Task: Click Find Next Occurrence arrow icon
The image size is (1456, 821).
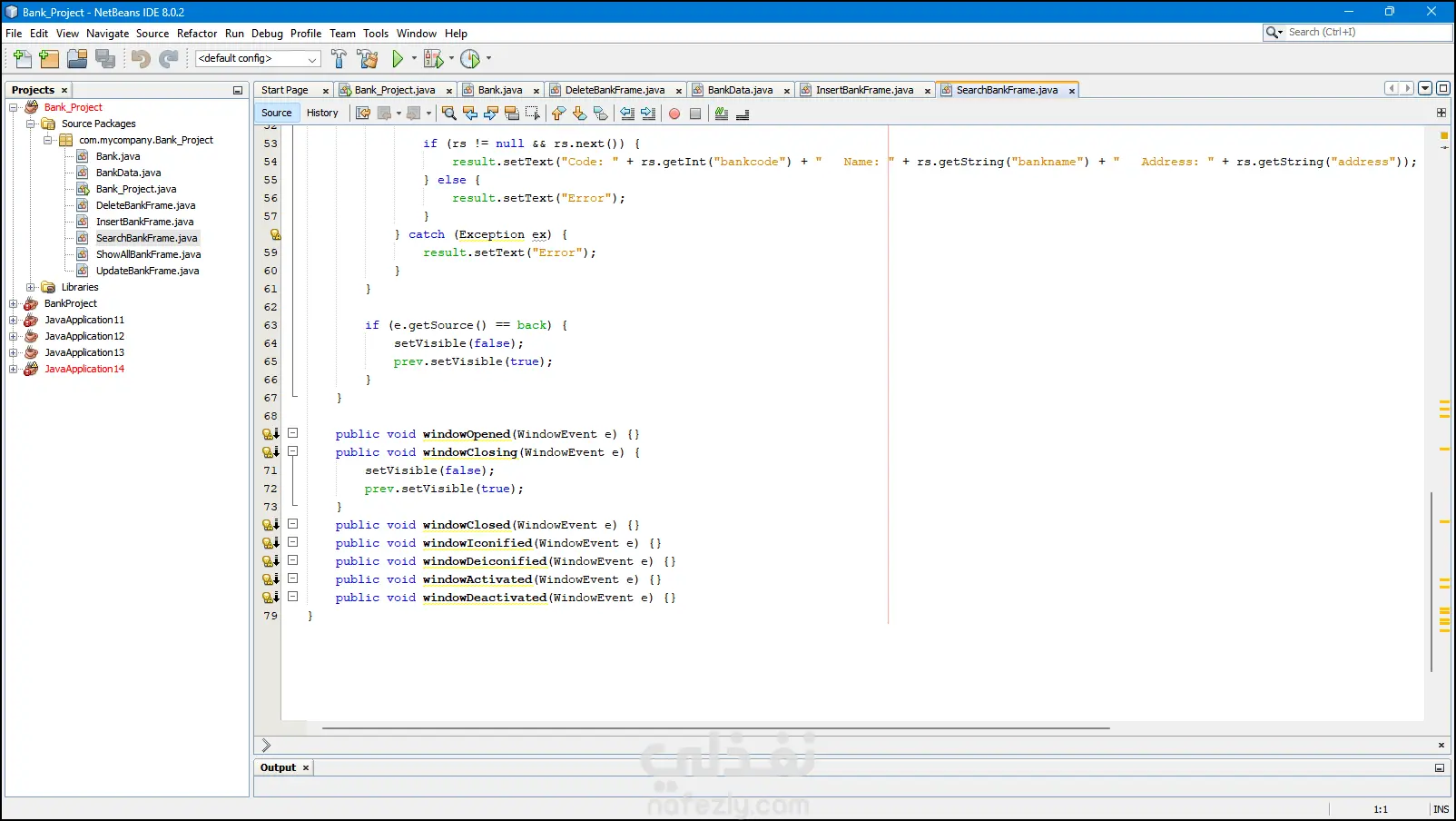Action: pyautogui.click(x=491, y=114)
